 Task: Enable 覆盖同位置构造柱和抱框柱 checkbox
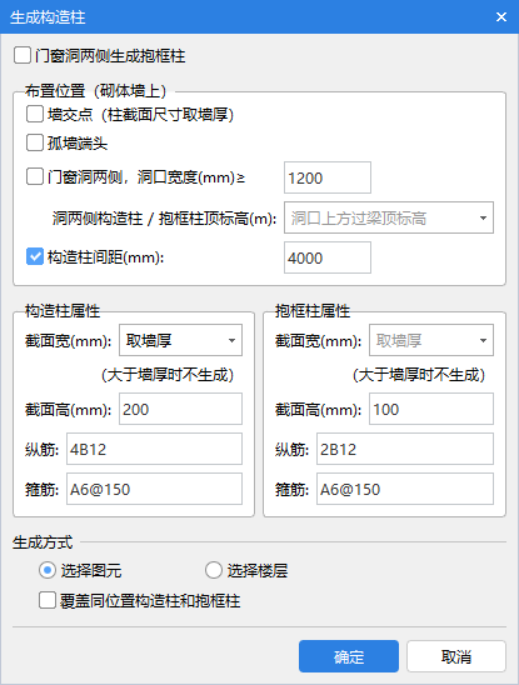pyautogui.click(x=47, y=601)
